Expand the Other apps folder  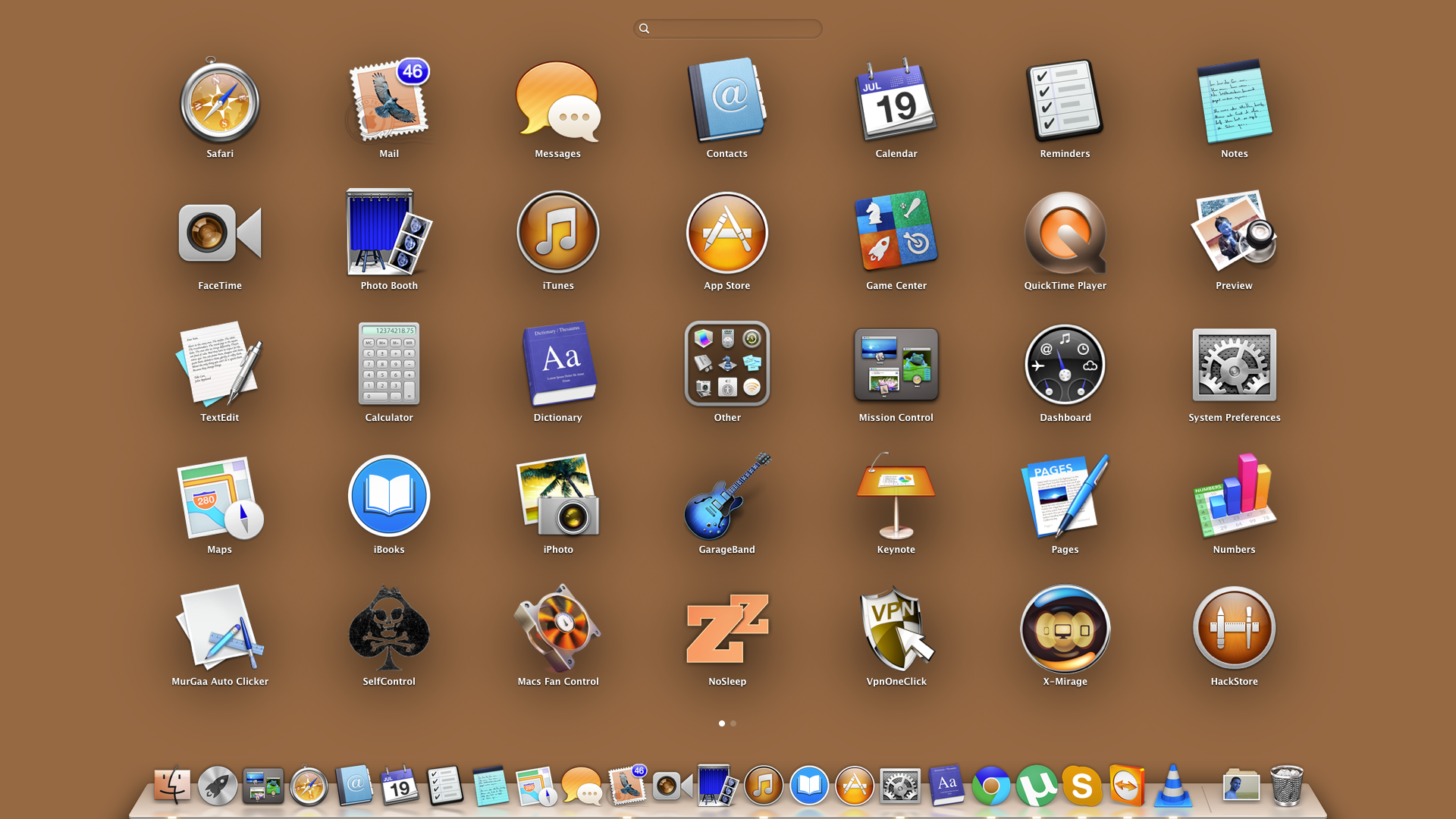(x=726, y=365)
